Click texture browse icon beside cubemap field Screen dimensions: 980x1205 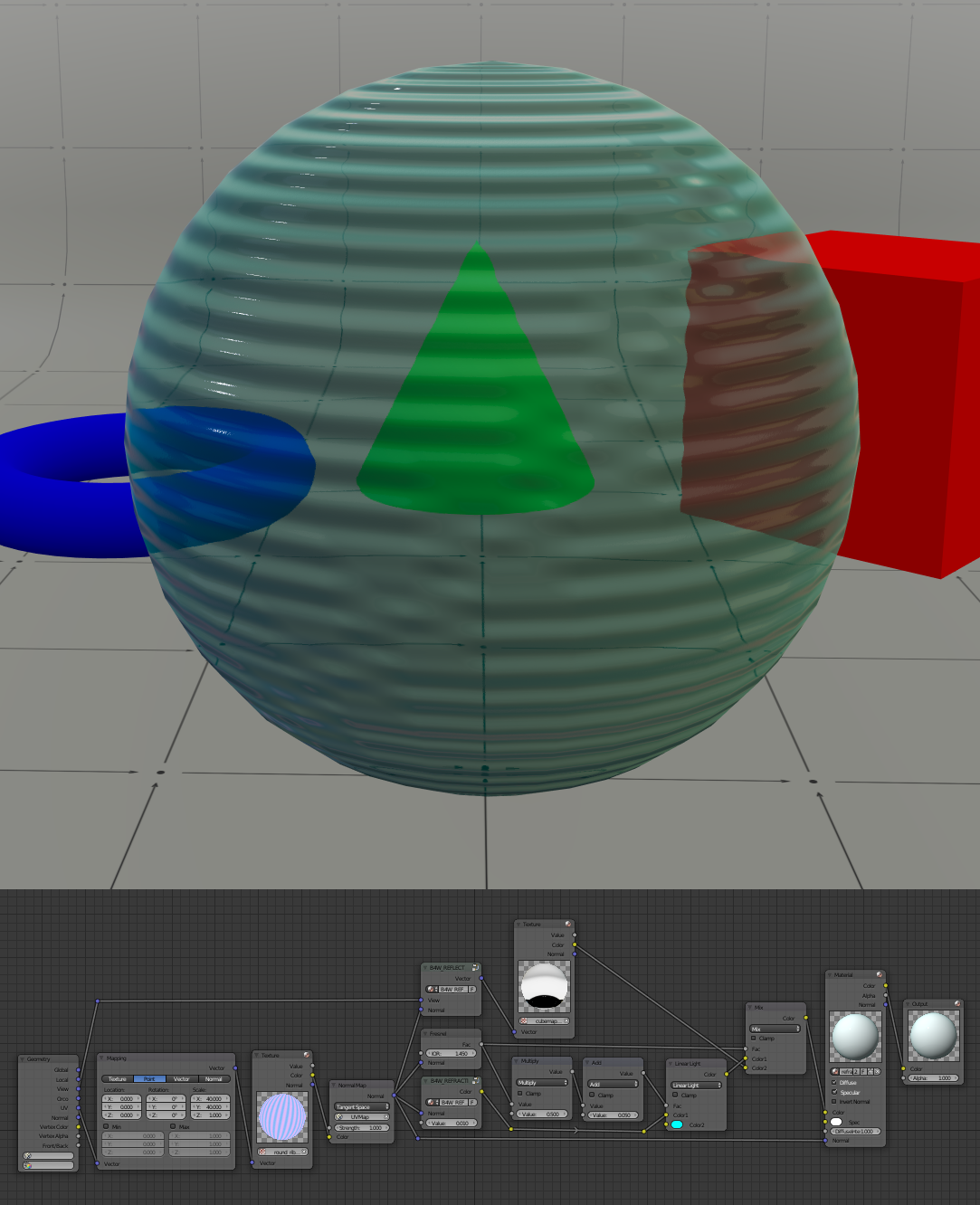[524, 1020]
